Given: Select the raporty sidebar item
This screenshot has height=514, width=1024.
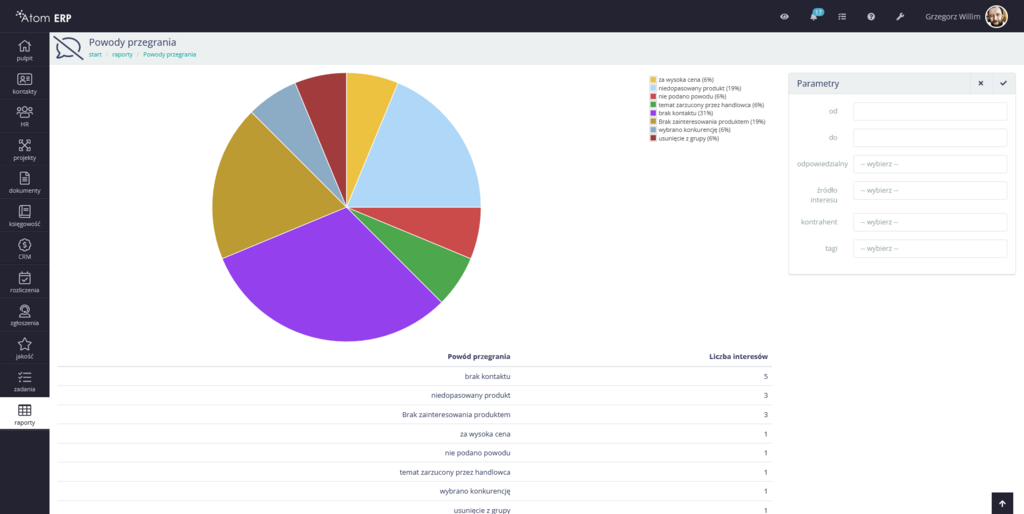Looking at the screenshot, I should (x=24, y=414).
